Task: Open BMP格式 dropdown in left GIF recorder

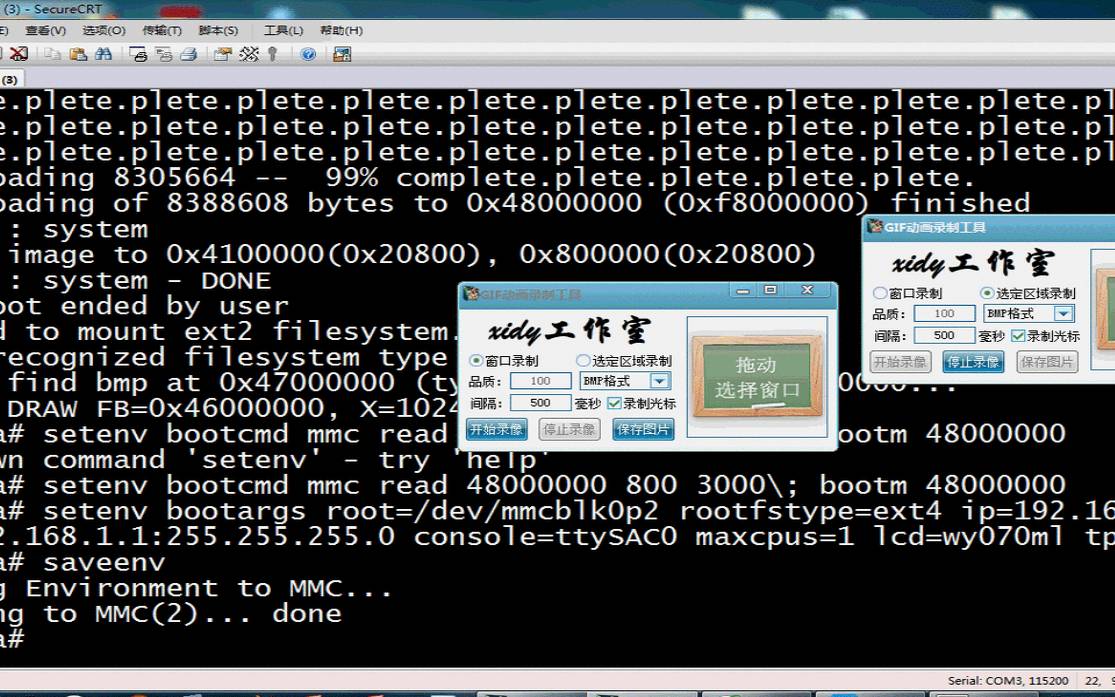Action: (659, 381)
